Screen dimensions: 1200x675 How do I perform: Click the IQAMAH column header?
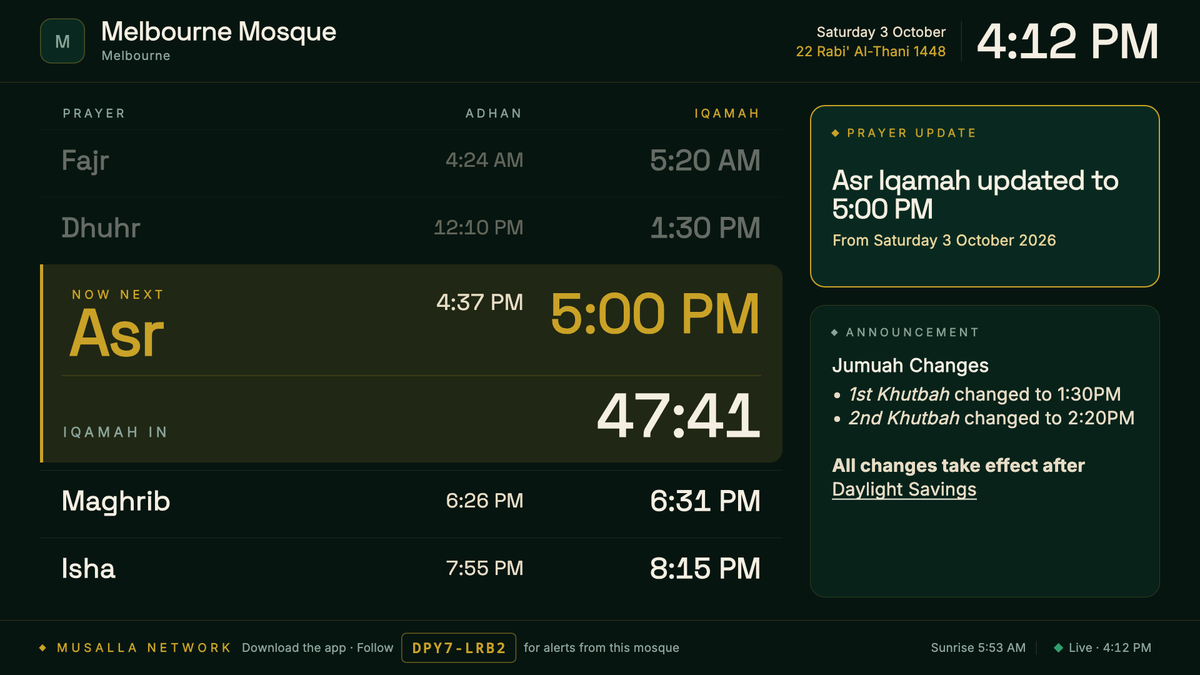coord(727,114)
